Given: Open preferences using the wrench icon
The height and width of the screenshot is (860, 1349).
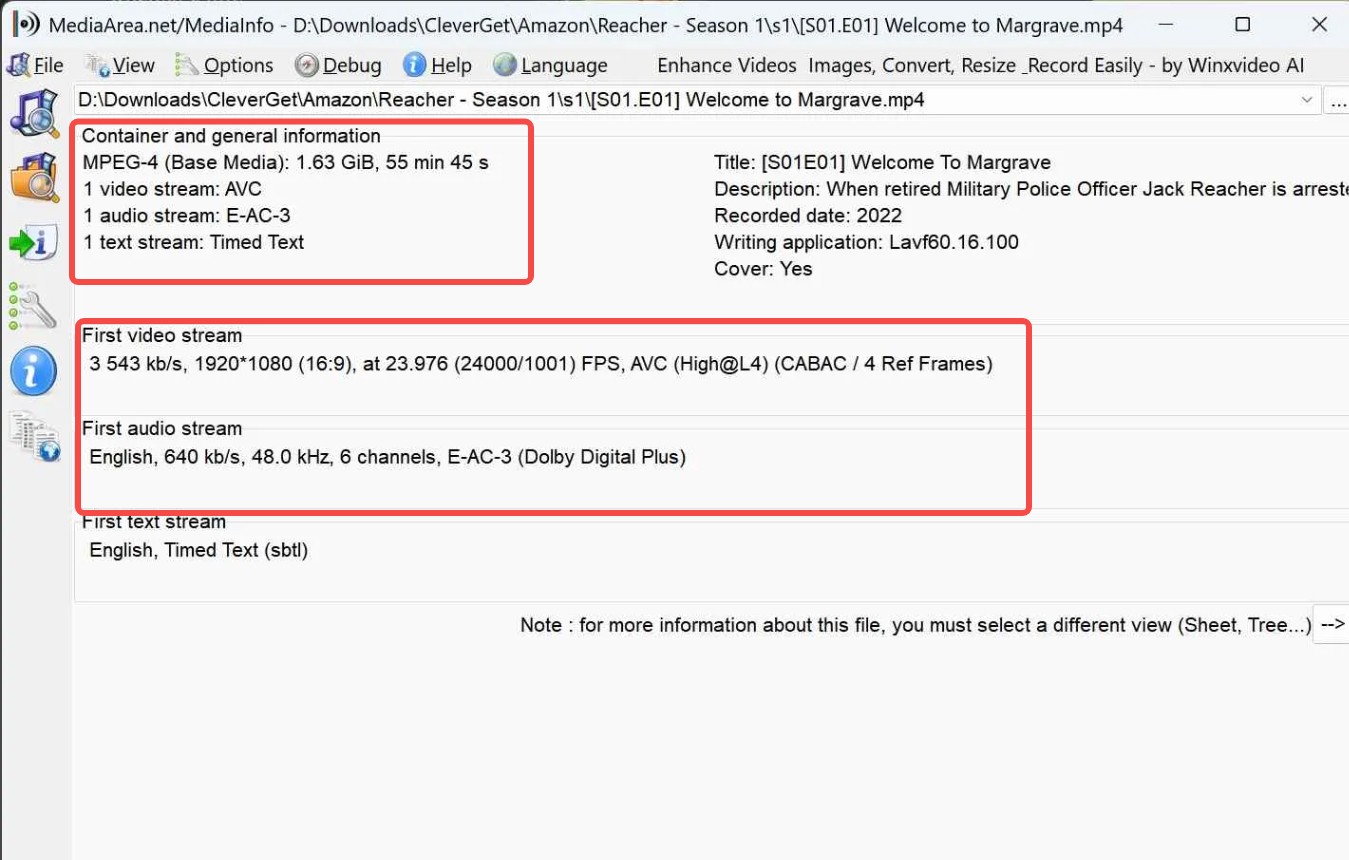Looking at the screenshot, I should (x=35, y=308).
